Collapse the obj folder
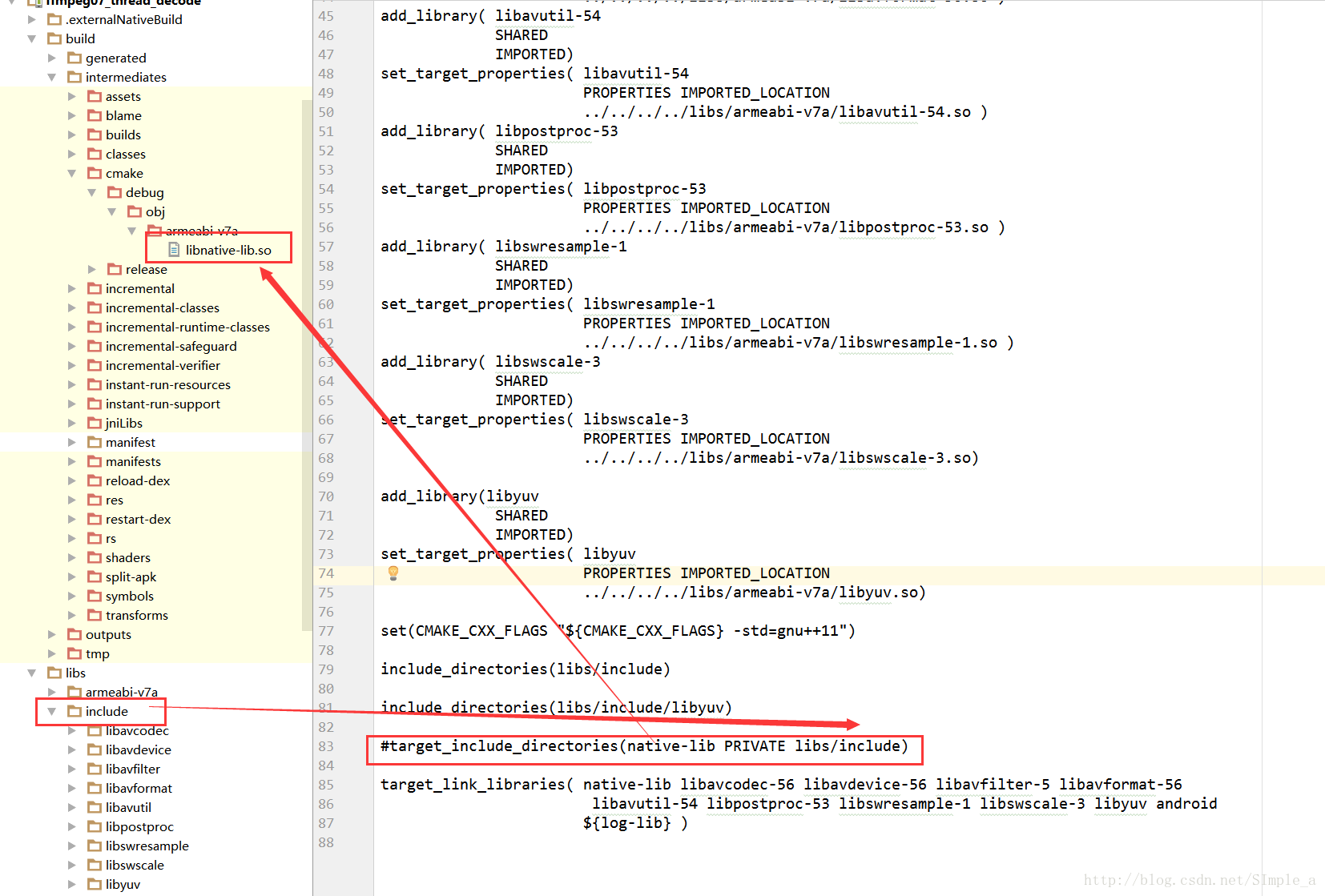 click(112, 211)
